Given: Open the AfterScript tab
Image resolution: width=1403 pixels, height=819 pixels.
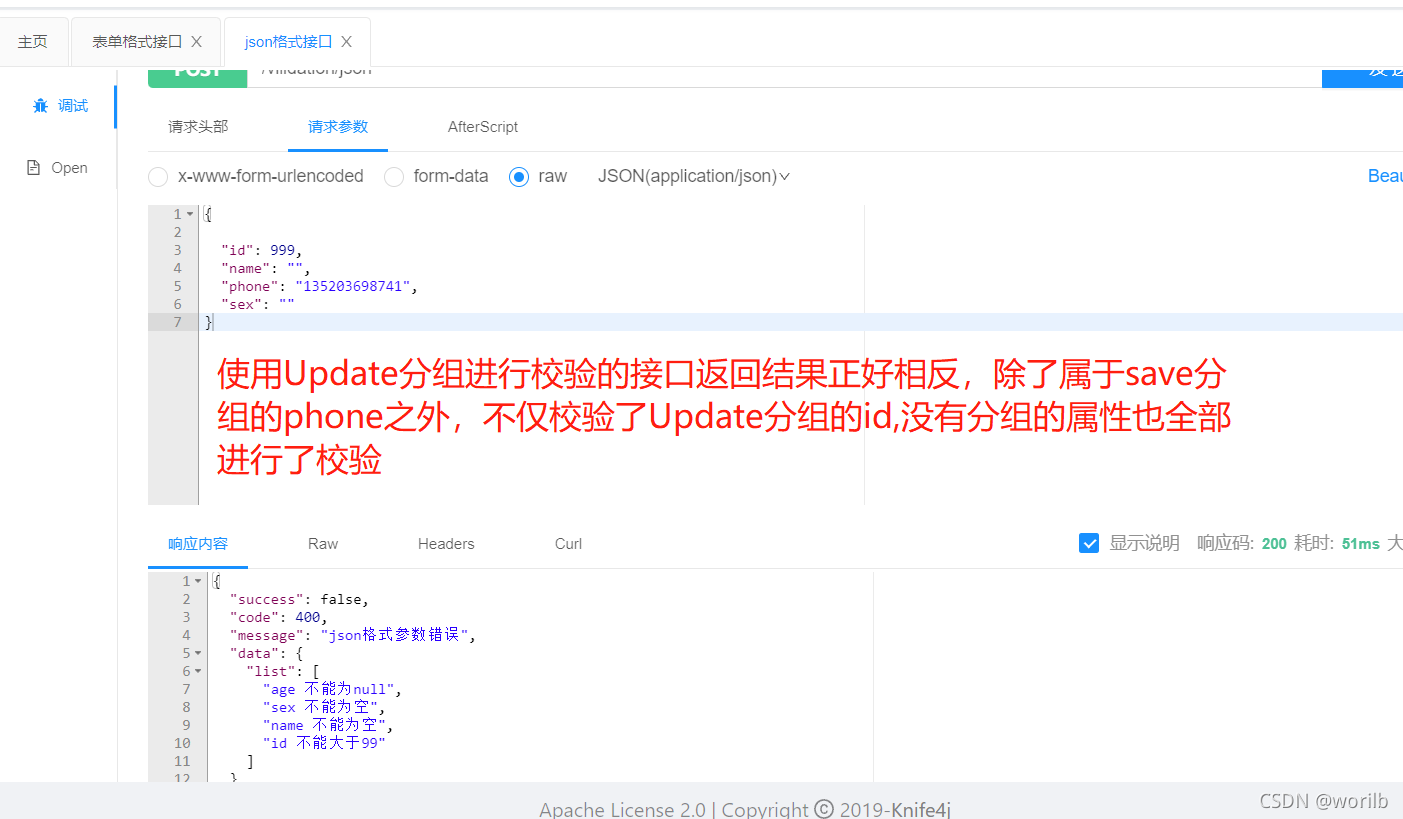Looking at the screenshot, I should click(x=483, y=127).
